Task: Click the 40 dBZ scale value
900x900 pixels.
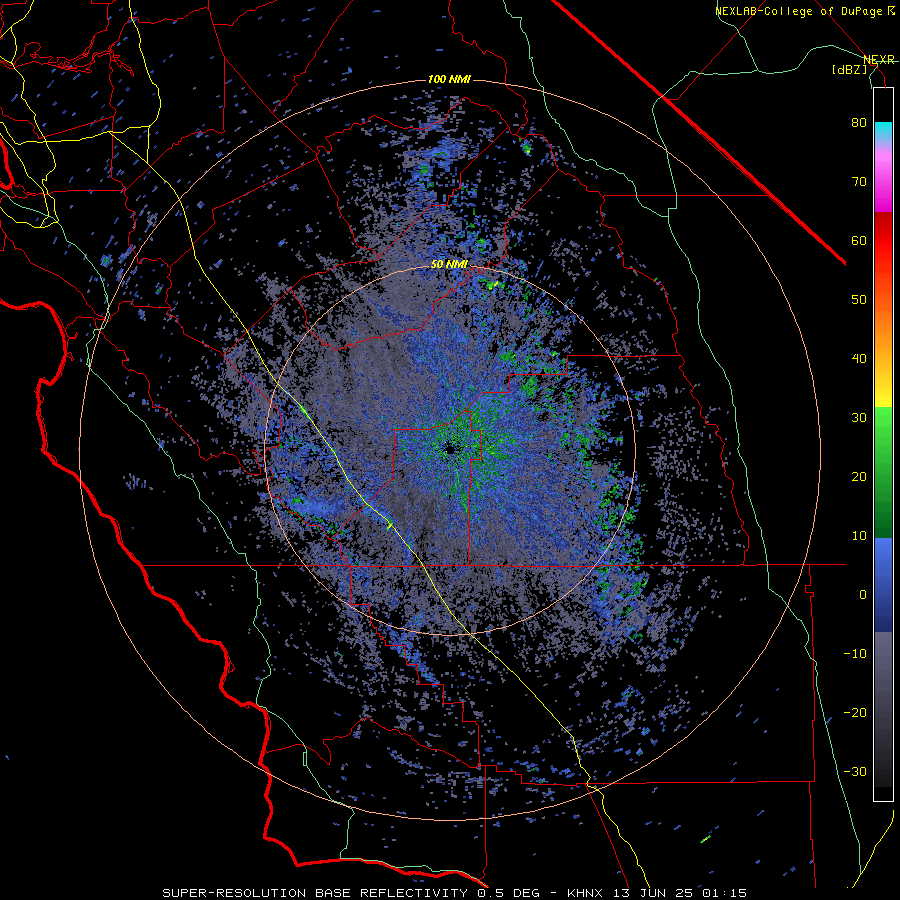Action: click(x=859, y=359)
